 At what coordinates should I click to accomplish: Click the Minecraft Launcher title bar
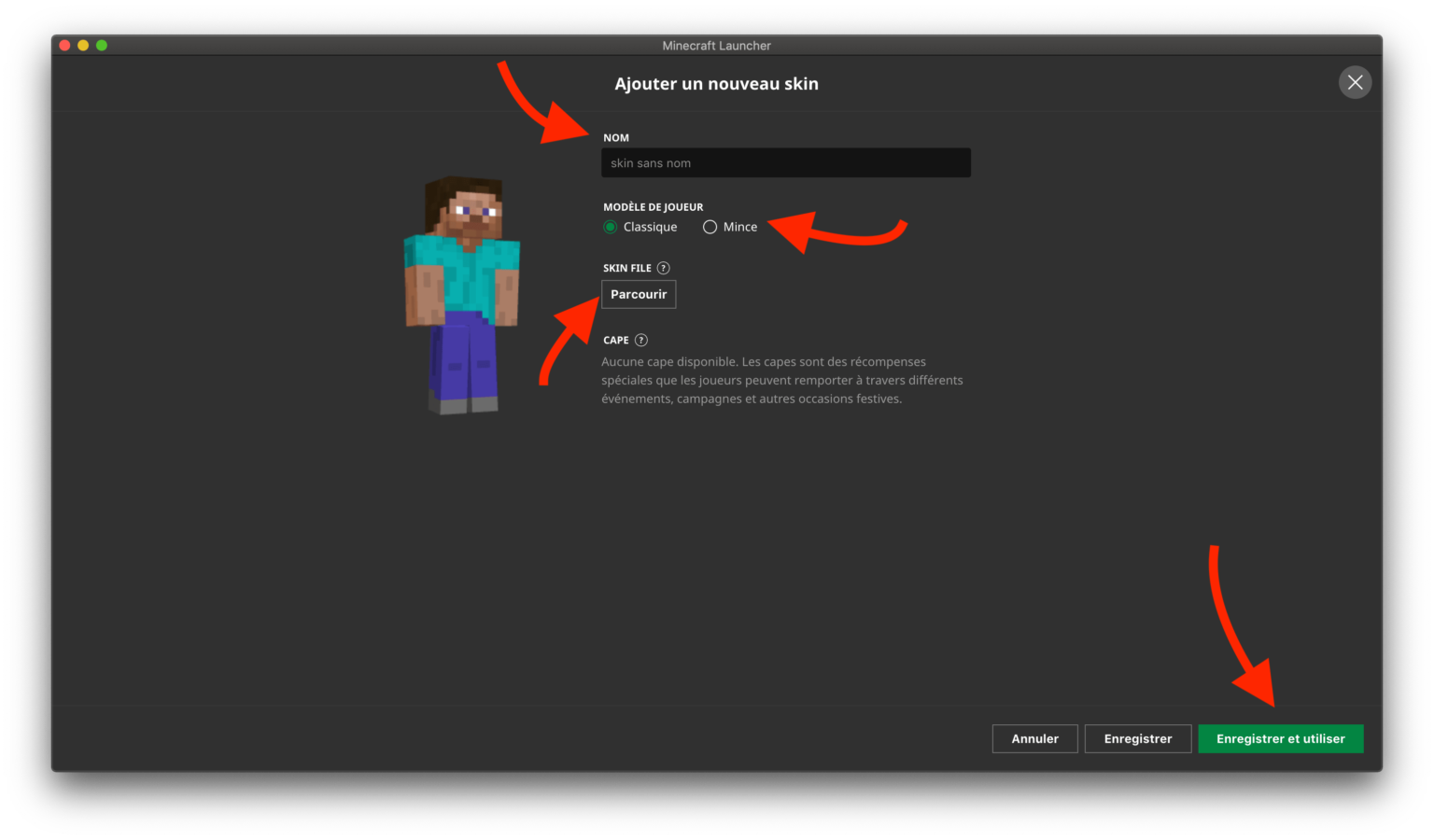(716, 45)
